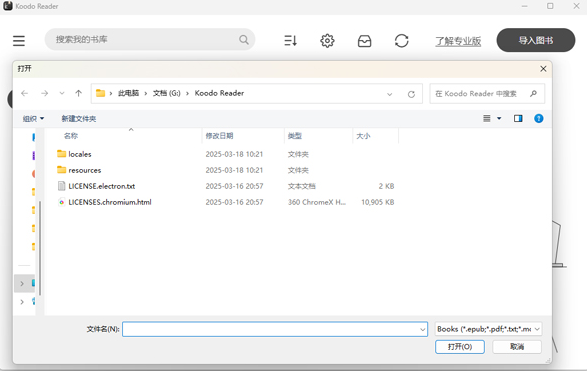
Task: Click 新建文件夹 in the dialog toolbar
Action: click(x=79, y=119)
